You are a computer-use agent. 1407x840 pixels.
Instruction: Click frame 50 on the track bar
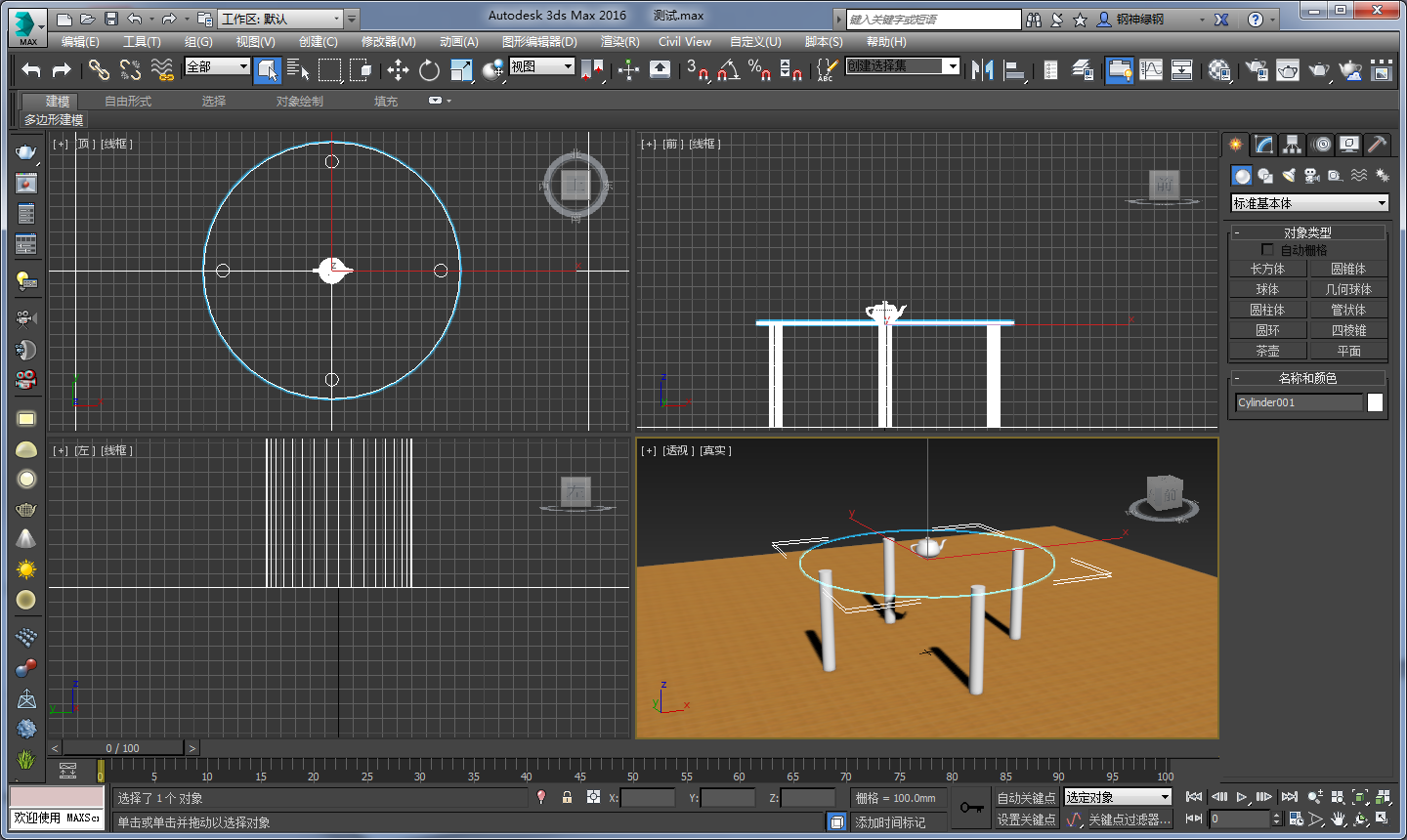pyautogui.click(x=633, y=777)
